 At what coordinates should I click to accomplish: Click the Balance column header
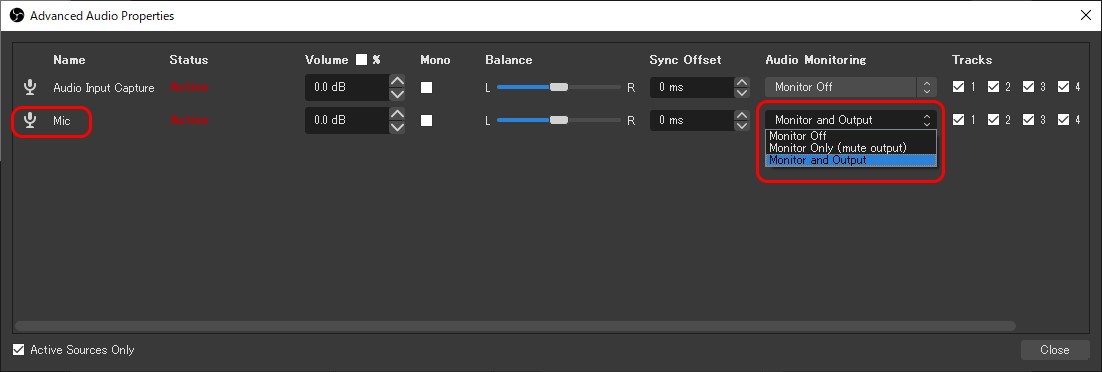[x=509, y=60]
